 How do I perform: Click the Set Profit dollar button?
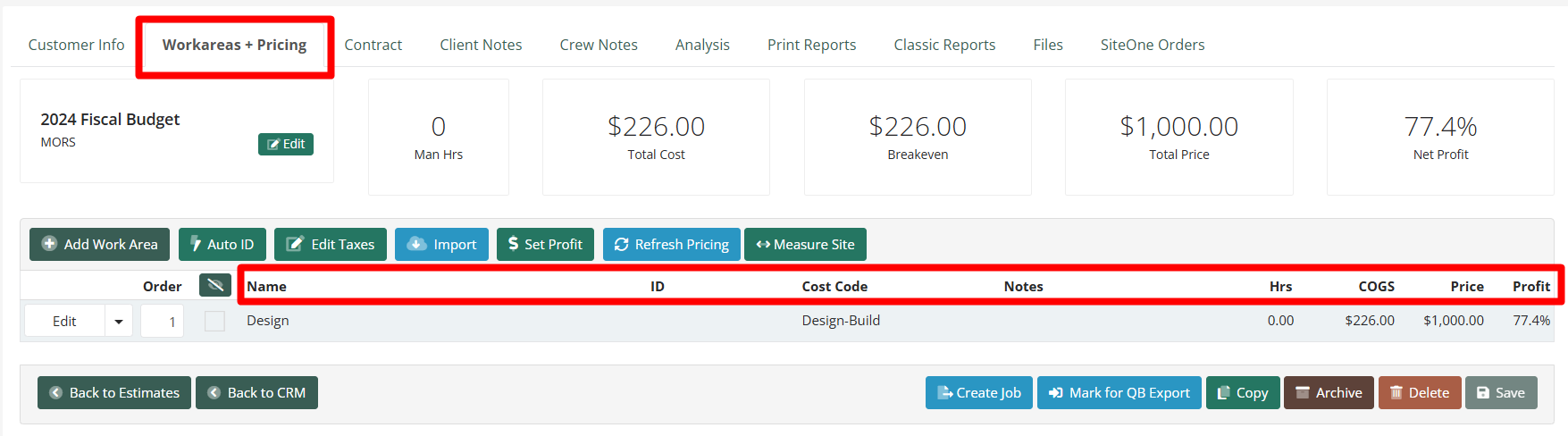(545, 244)
